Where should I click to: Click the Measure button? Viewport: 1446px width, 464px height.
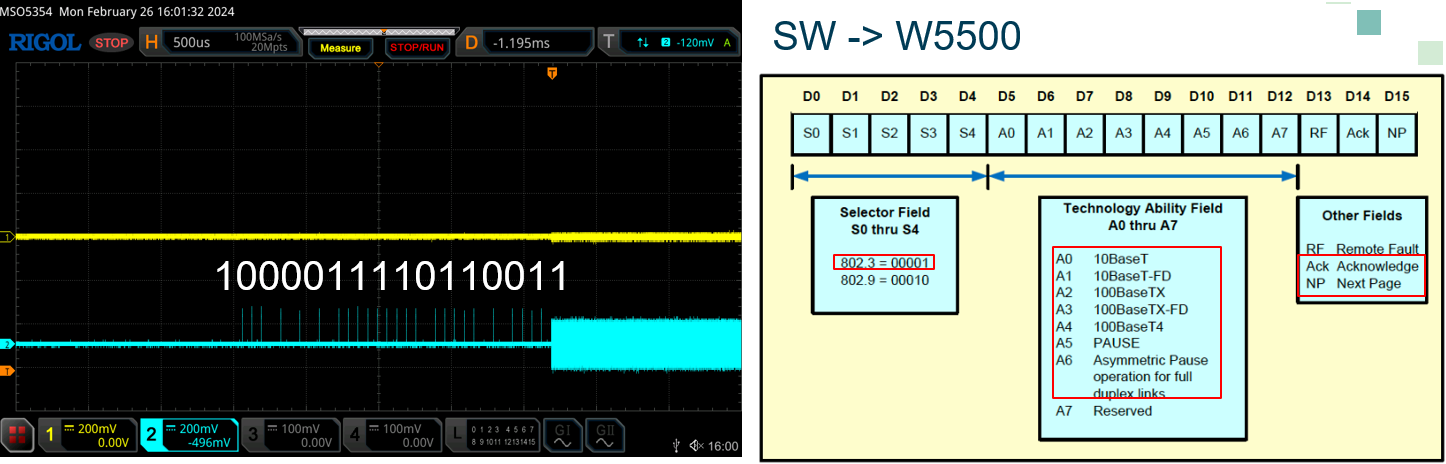(340, 47)
